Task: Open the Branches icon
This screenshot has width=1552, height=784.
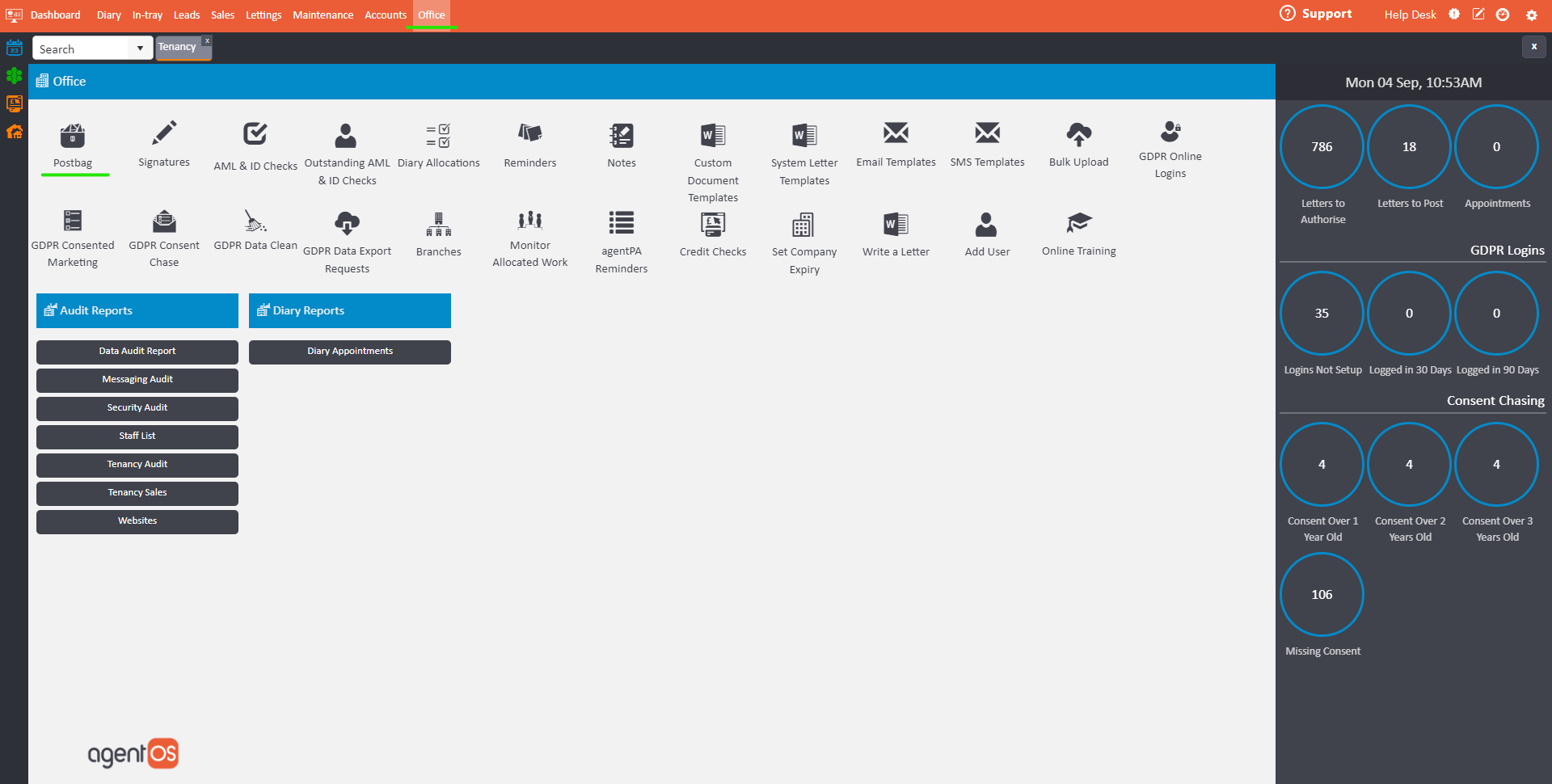Action: pyautogui.click(x=438, y=224)
